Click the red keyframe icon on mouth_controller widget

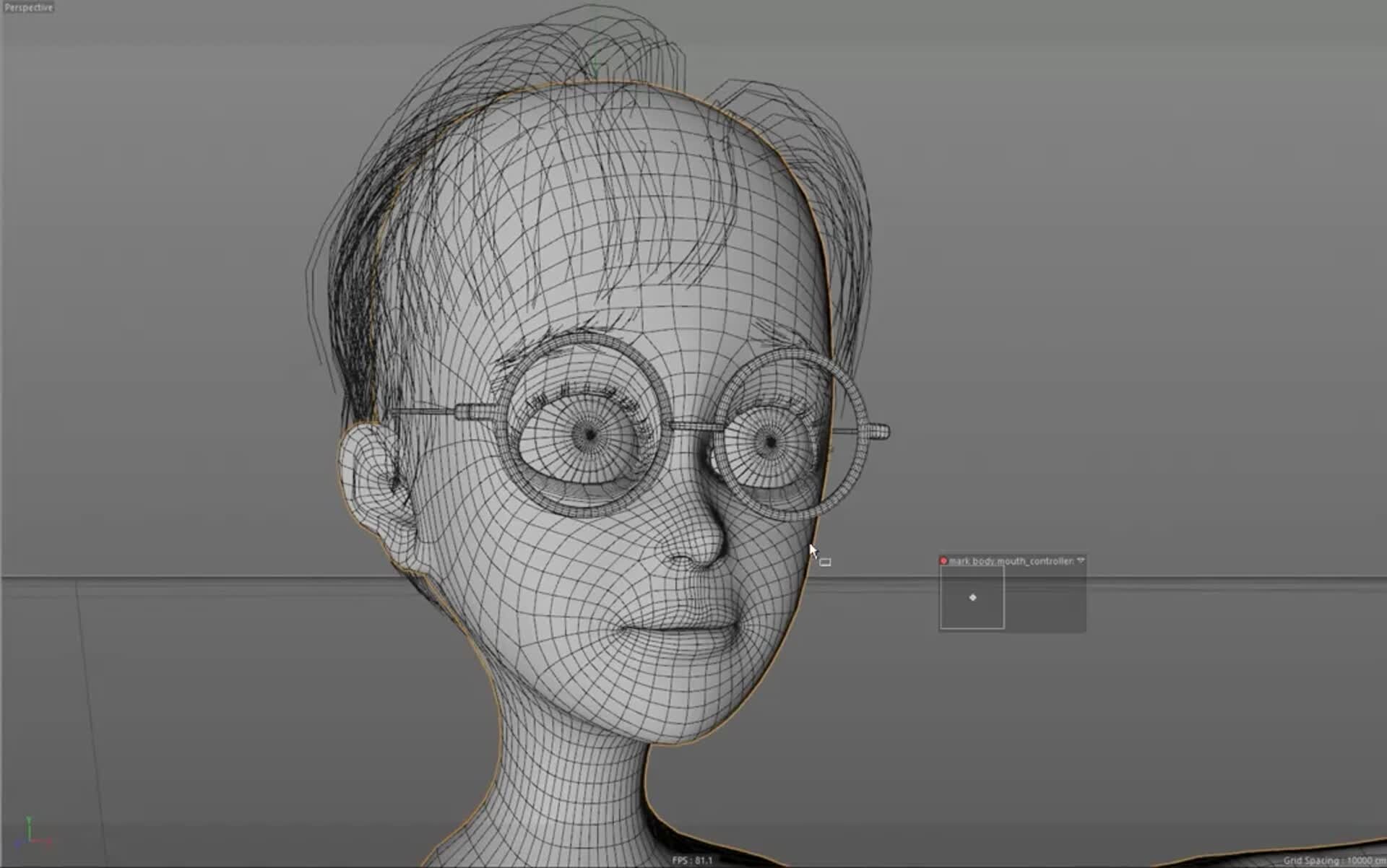(943, 560)
